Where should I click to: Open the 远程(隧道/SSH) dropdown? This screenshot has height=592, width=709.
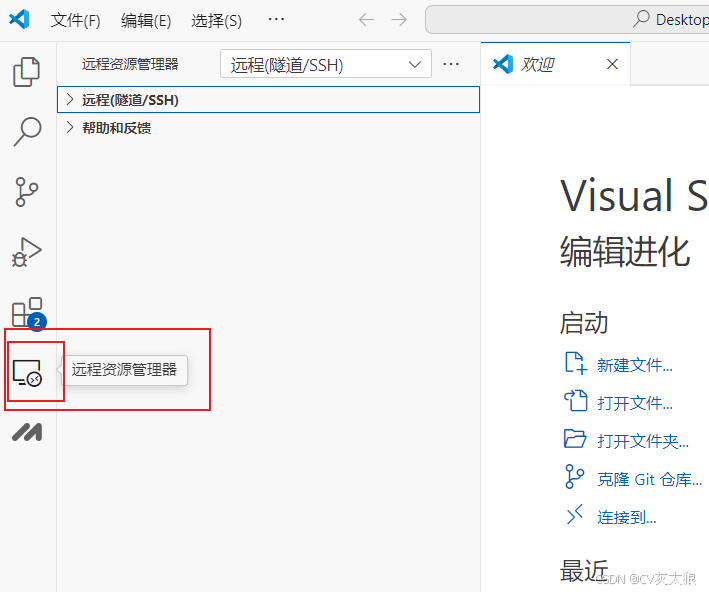(326, 64)
